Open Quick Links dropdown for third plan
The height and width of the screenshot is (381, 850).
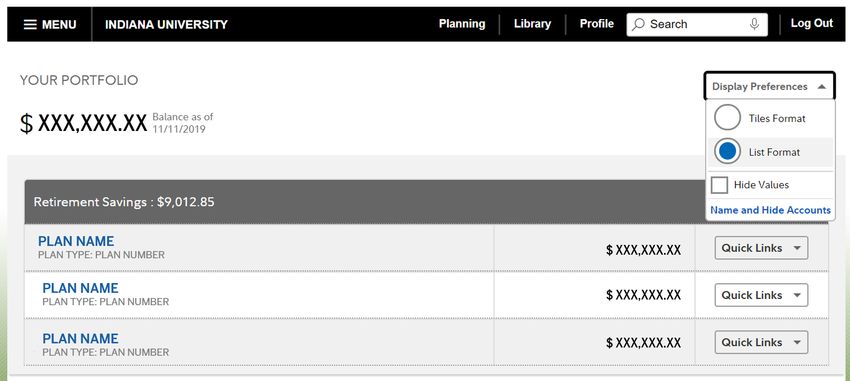click(761, 343)
